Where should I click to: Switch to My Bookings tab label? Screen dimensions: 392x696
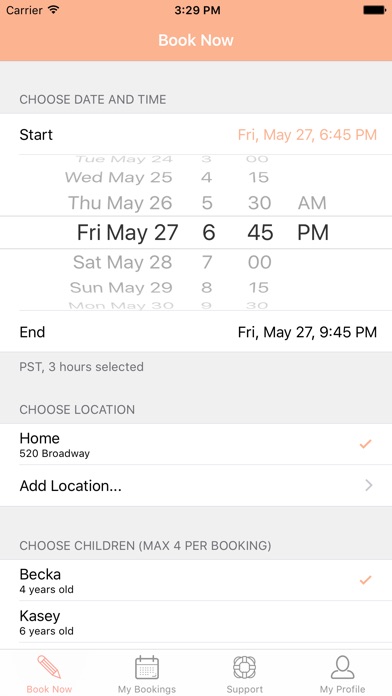tap(147, 689)
